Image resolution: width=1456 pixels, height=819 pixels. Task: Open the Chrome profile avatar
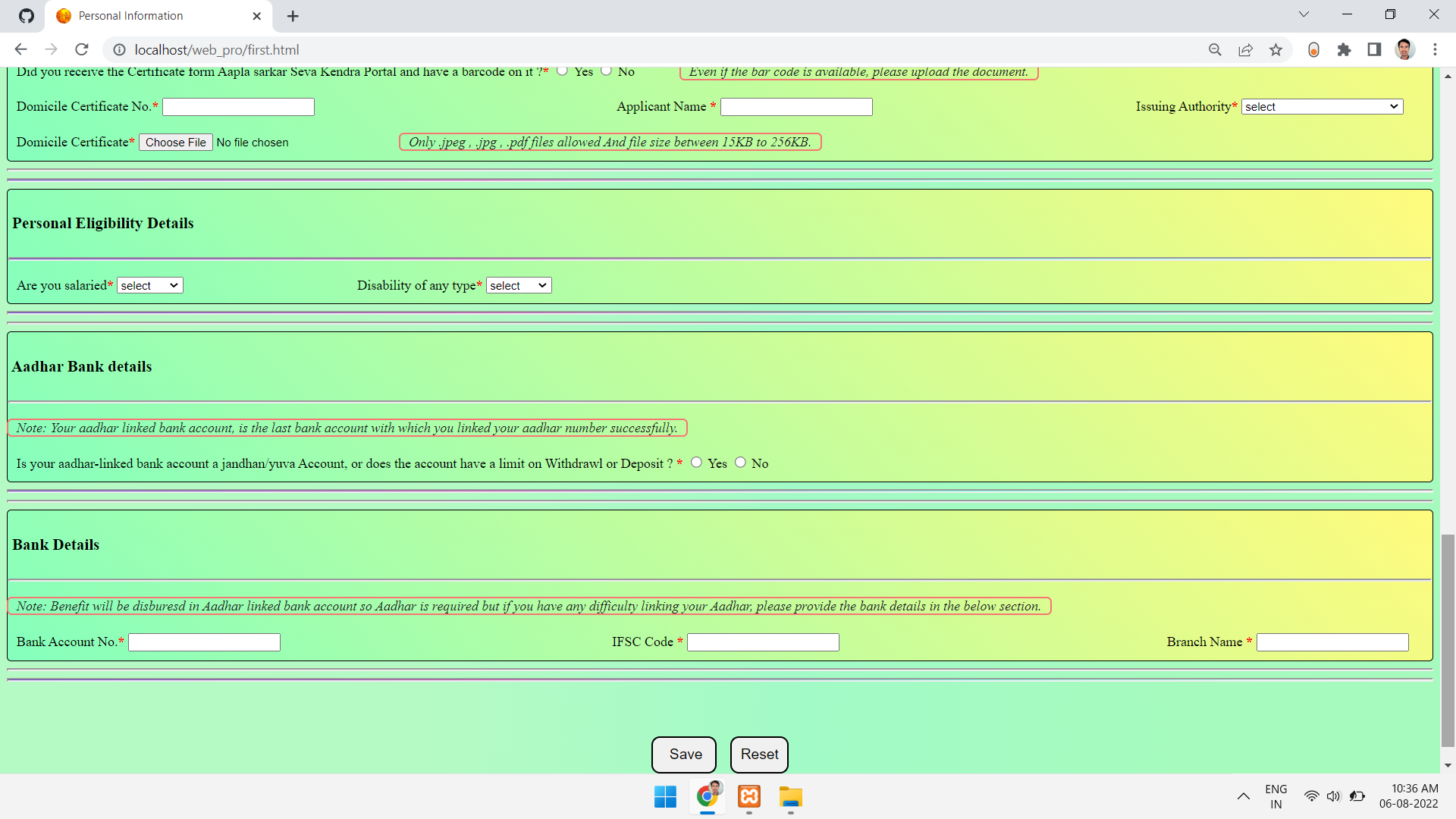pos(1404,49)
